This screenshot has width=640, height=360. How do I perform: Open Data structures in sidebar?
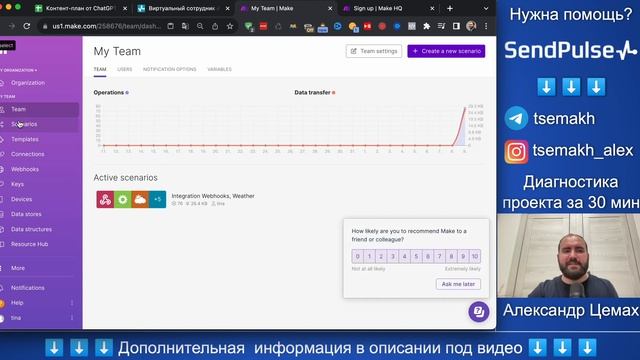pyautogui.click(x=31, y=229)
